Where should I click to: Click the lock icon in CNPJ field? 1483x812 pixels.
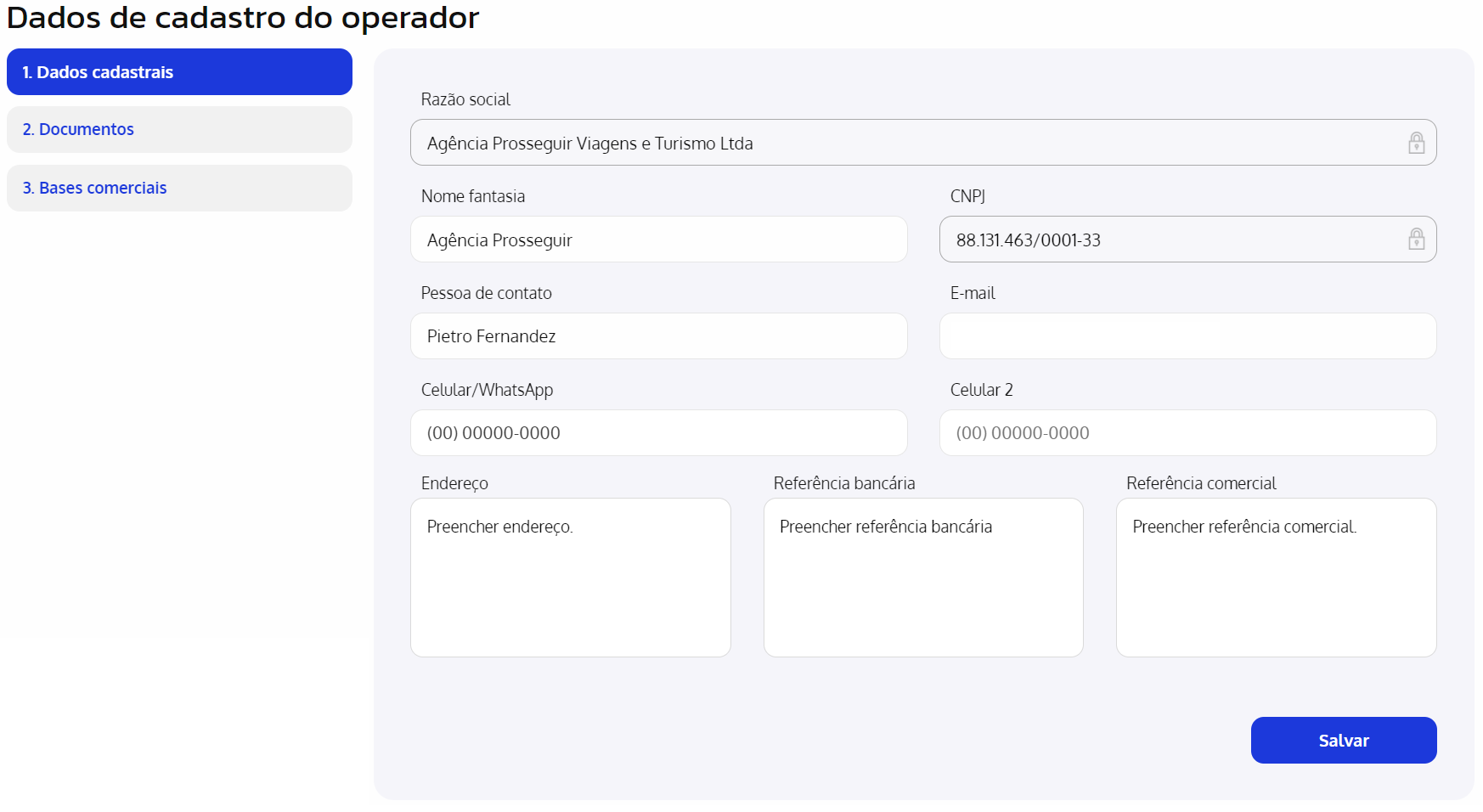tap(1416, 240)
